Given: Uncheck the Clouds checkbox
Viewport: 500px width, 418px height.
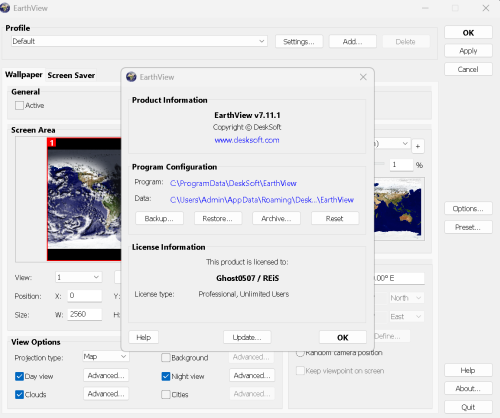Looking at the screenshot, I should [x=19, y=395].
